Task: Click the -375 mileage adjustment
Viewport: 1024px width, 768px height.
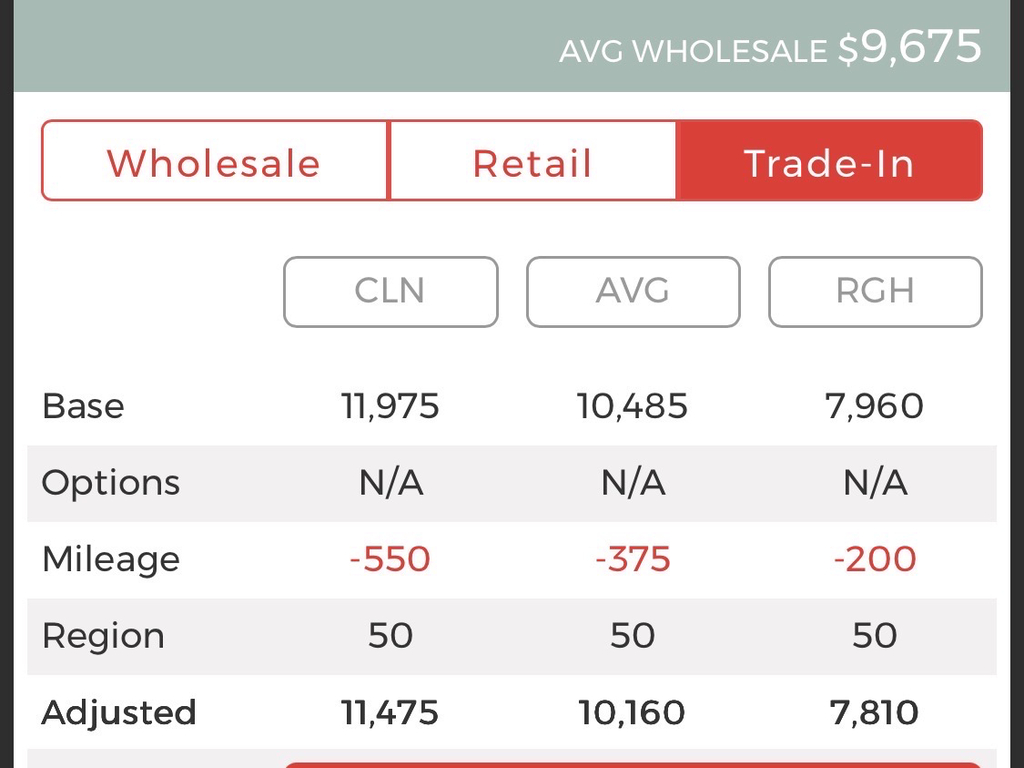Action: click(x=633, y=559)
